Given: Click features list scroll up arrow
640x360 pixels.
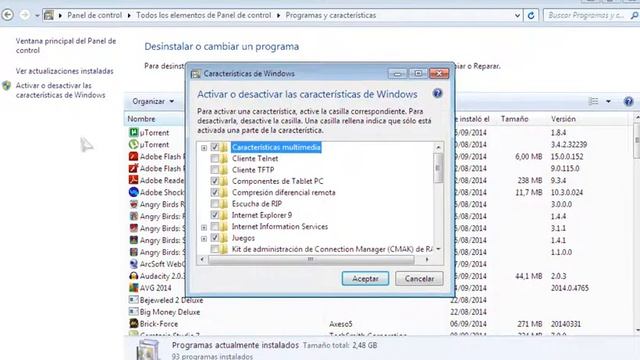Looking at the screenshot, I should tap(438, 147).
